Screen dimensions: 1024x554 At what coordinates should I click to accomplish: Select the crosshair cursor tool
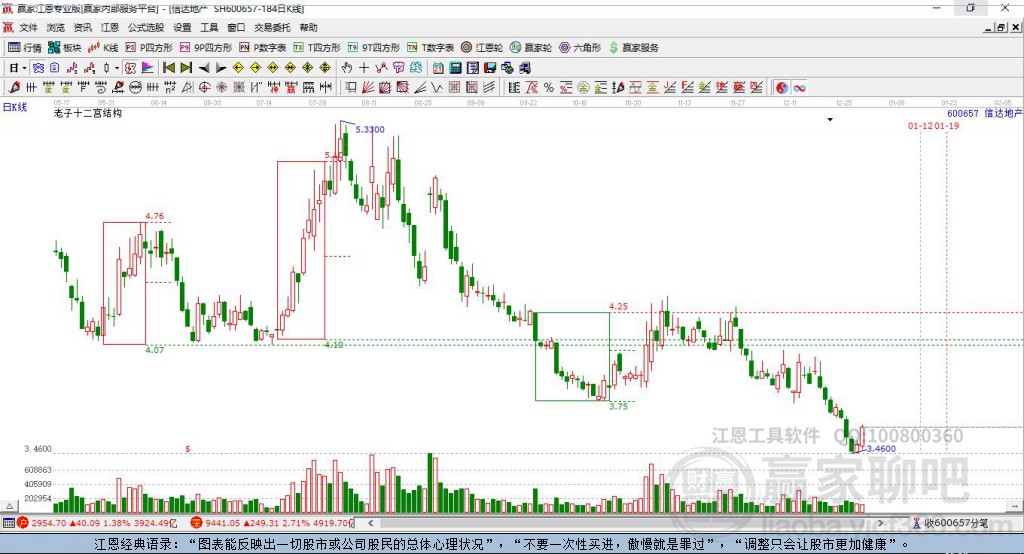coord(364,68)
